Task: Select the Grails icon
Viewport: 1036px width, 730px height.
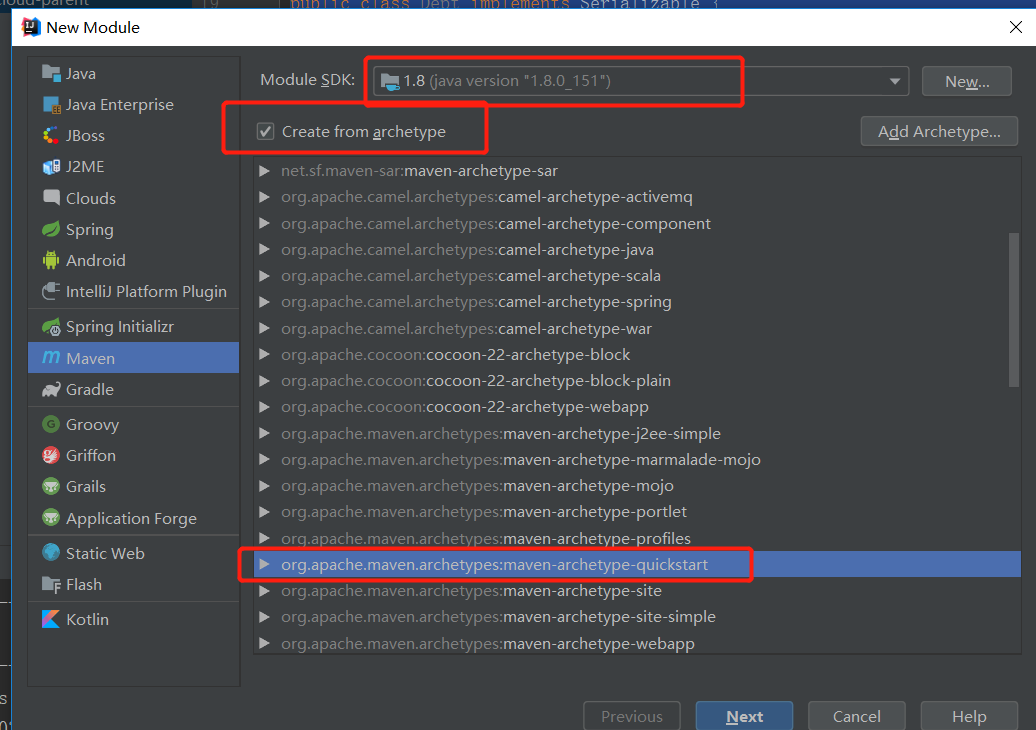Action: [51, 486]
